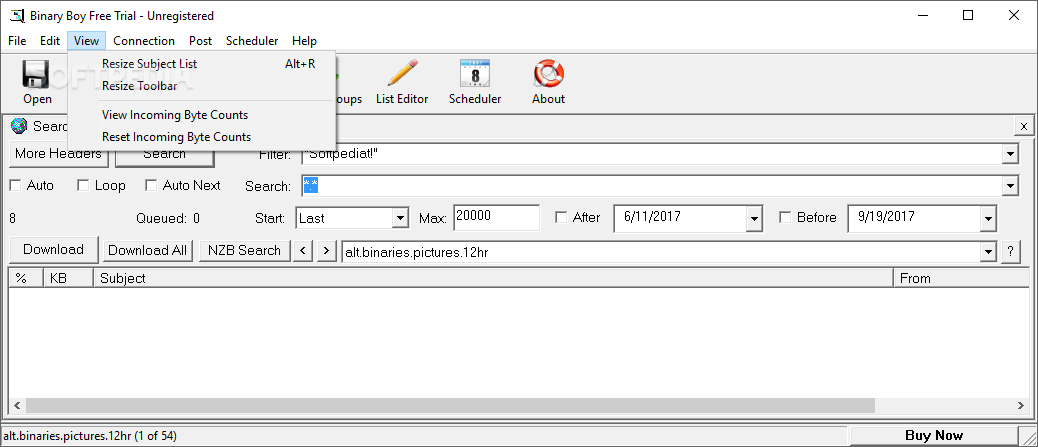Click the newsgroup field alt.binaries.pictures.12hr
Image resolution: width=1038 pixels, height=447 pixels.
click(x=661, y=252)
